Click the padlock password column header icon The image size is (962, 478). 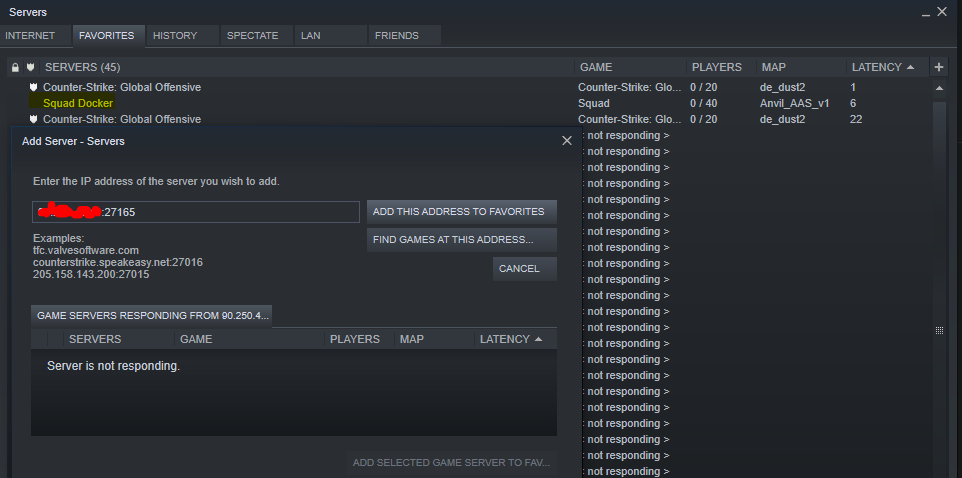point(15,67)
